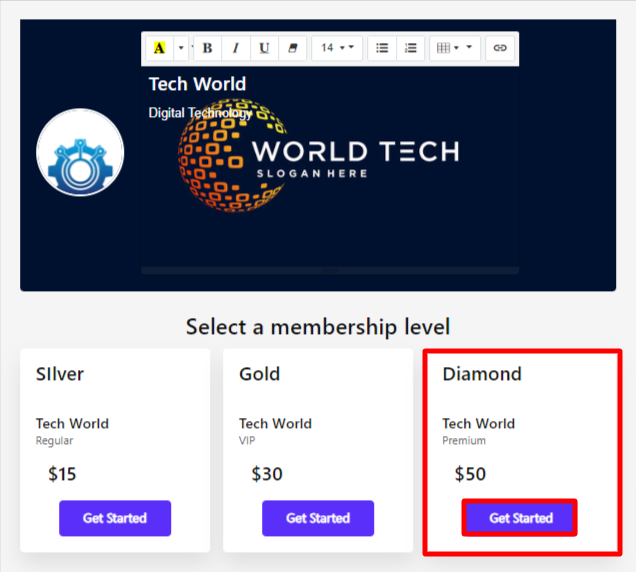Select the Diamond membership card heading
Screen dimensions: 636x572
(x=482, y=374)
